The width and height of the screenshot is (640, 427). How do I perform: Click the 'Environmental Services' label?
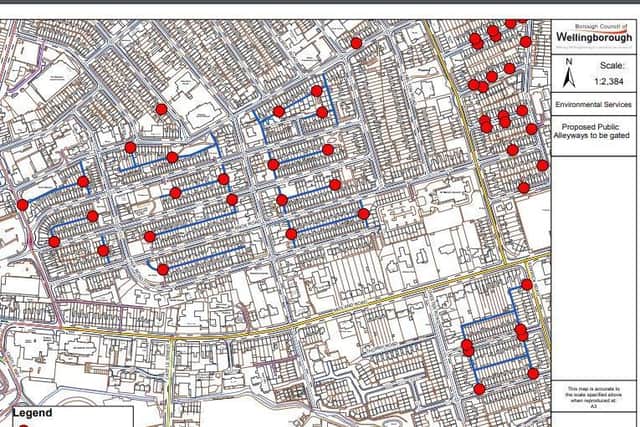pyautogui.click(x=593, y=105)
